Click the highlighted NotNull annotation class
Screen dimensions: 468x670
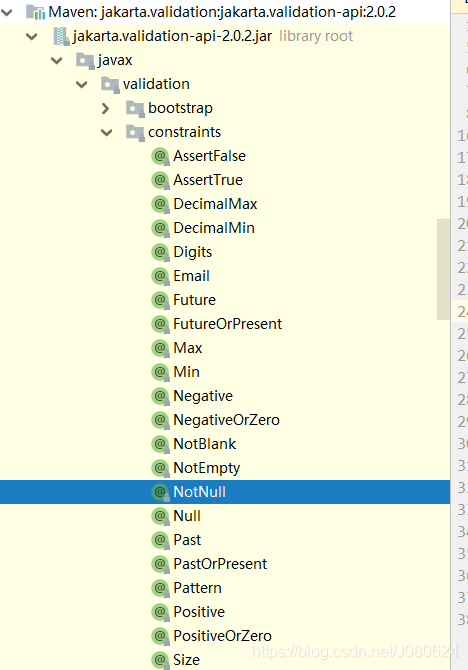[x=200, y=492]
